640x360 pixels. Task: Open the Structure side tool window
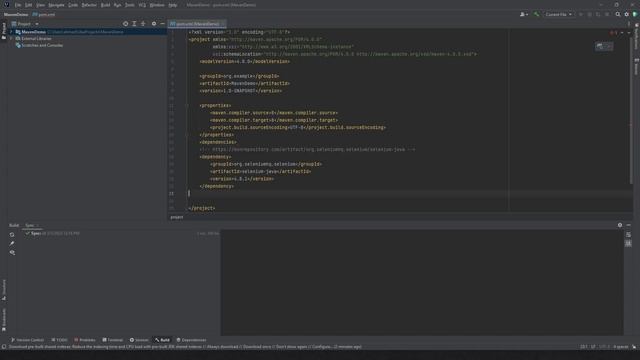click(x=4, y=290)
